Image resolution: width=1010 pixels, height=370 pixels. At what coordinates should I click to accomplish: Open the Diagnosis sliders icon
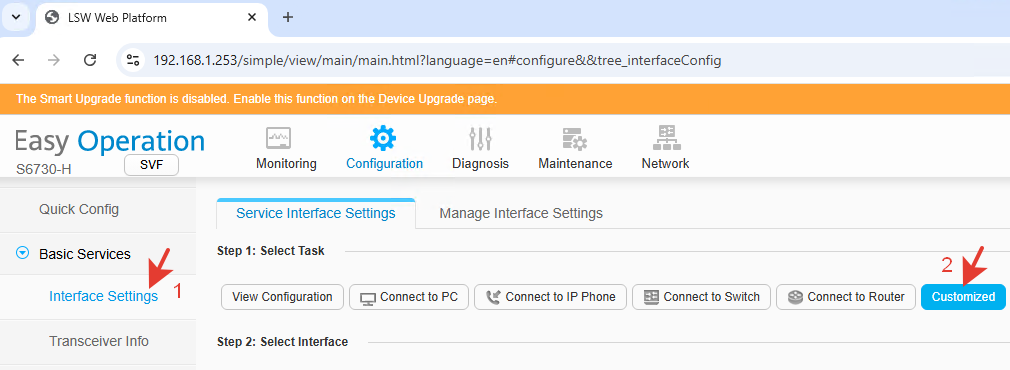(x=481, y=138)
